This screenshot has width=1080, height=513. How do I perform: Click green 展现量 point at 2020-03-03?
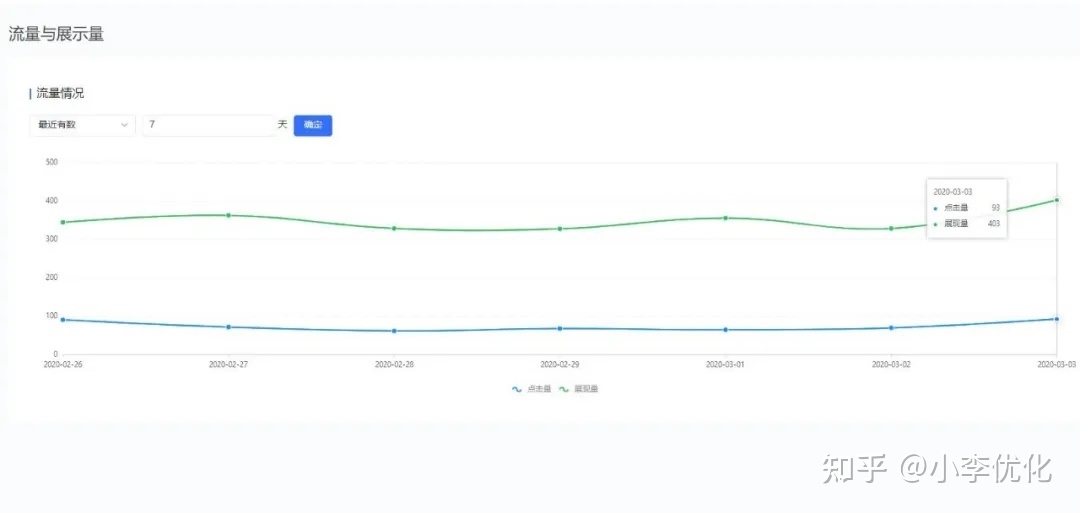pos(1056,200)
